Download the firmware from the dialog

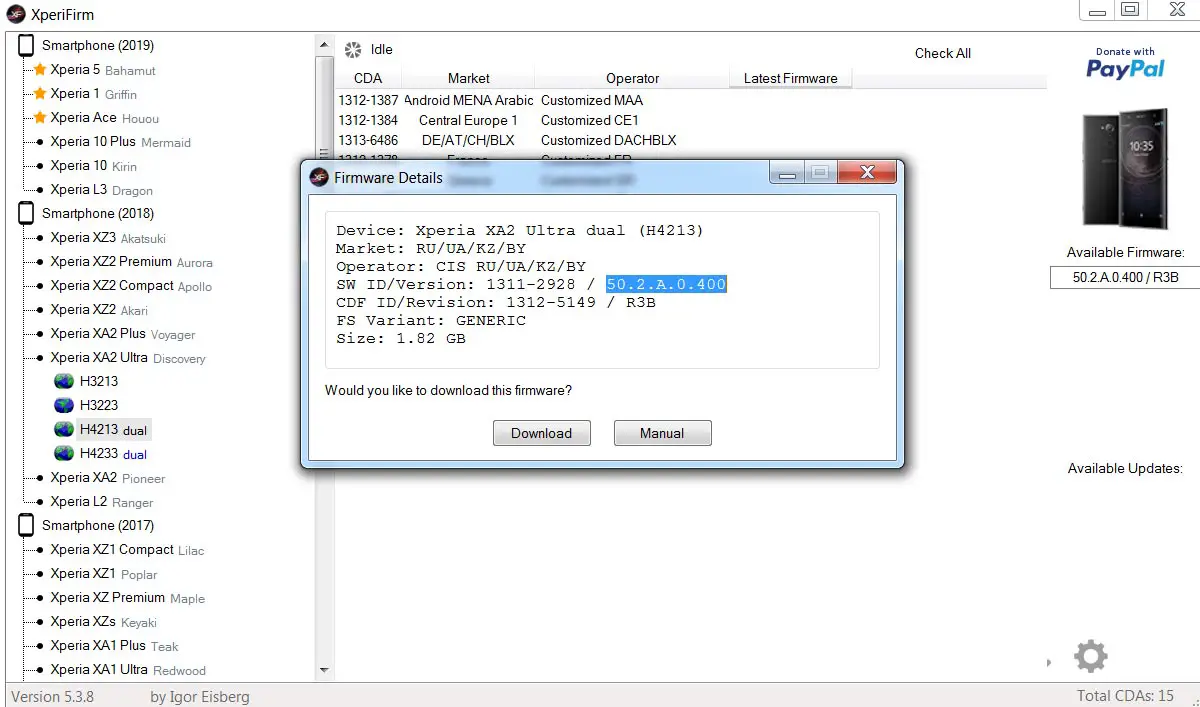tap(541, 433)
